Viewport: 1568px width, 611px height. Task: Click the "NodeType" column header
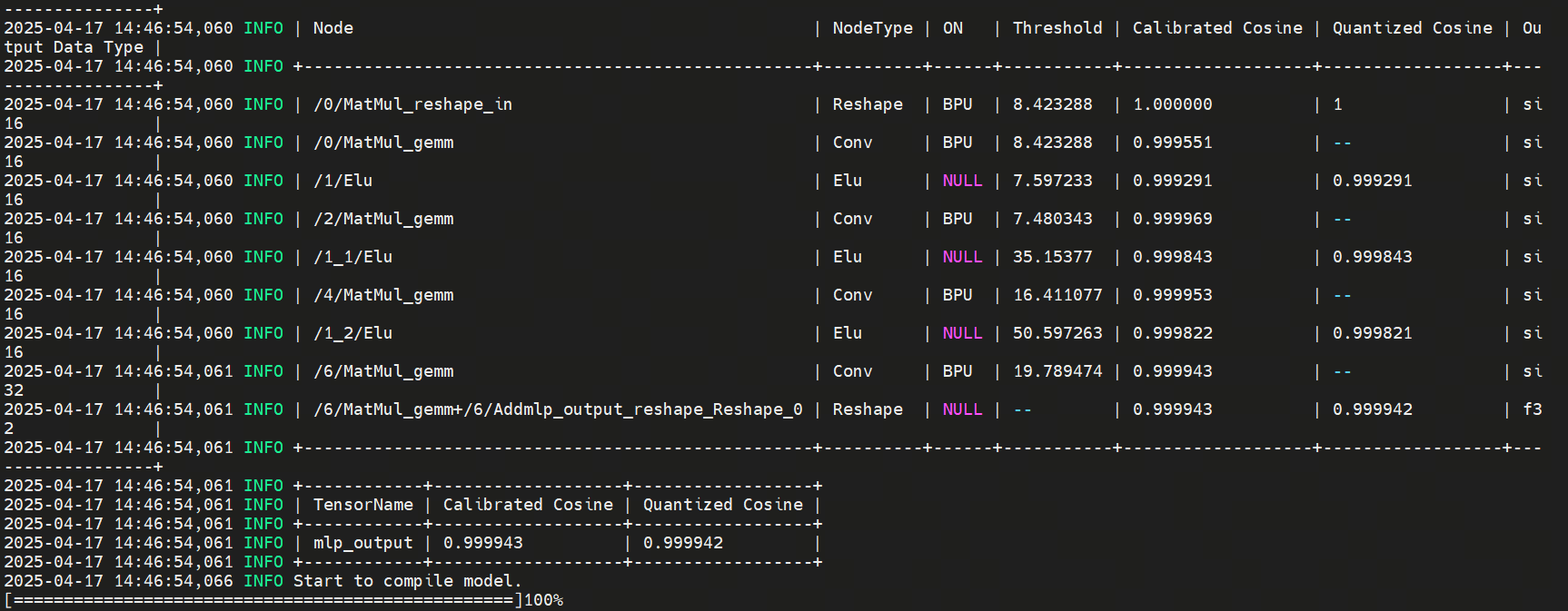(x=872, y=28)
